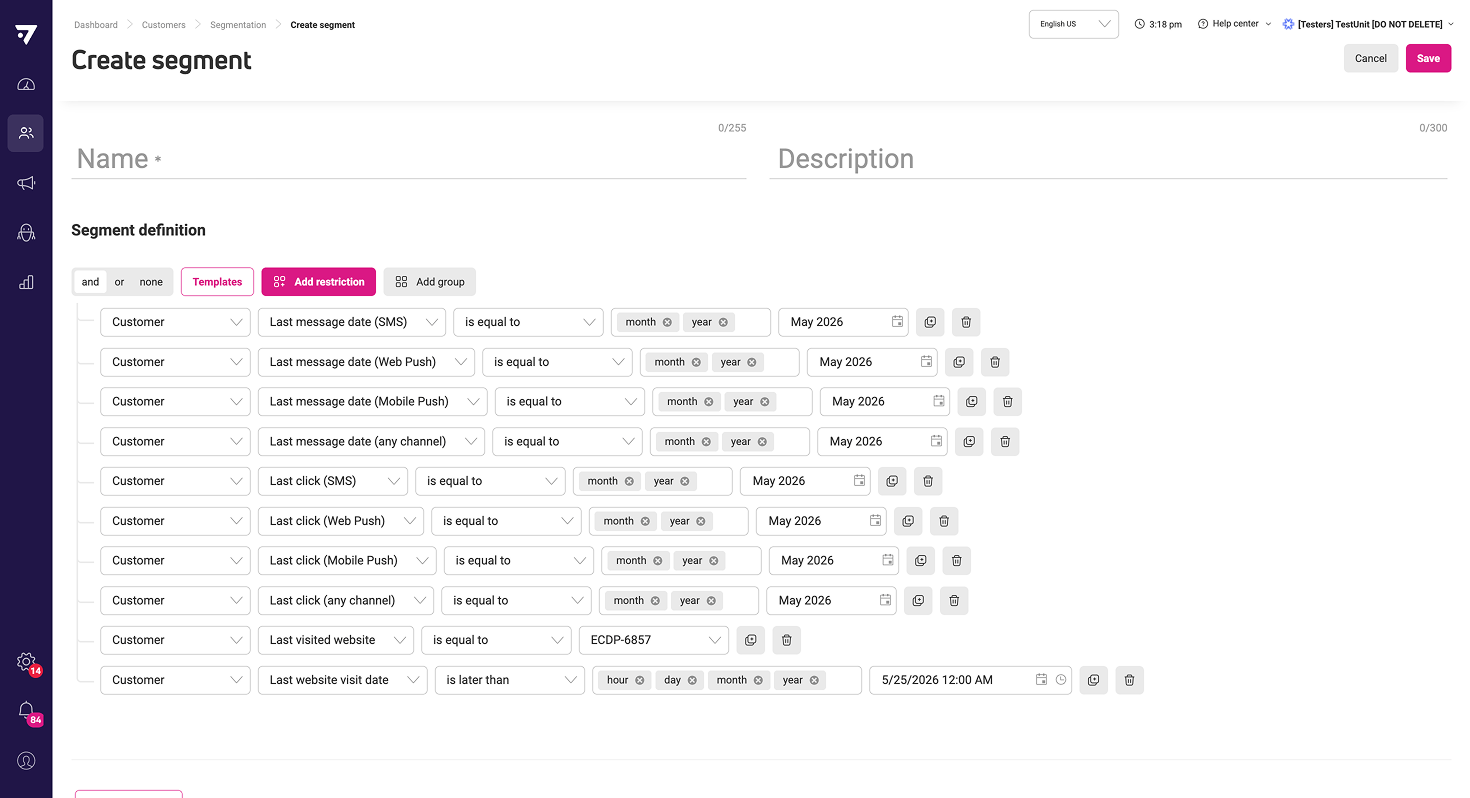Delete the Last message date (Mobile Push) restriction
Screen dimensions: 1470x798
(1007, 402)
